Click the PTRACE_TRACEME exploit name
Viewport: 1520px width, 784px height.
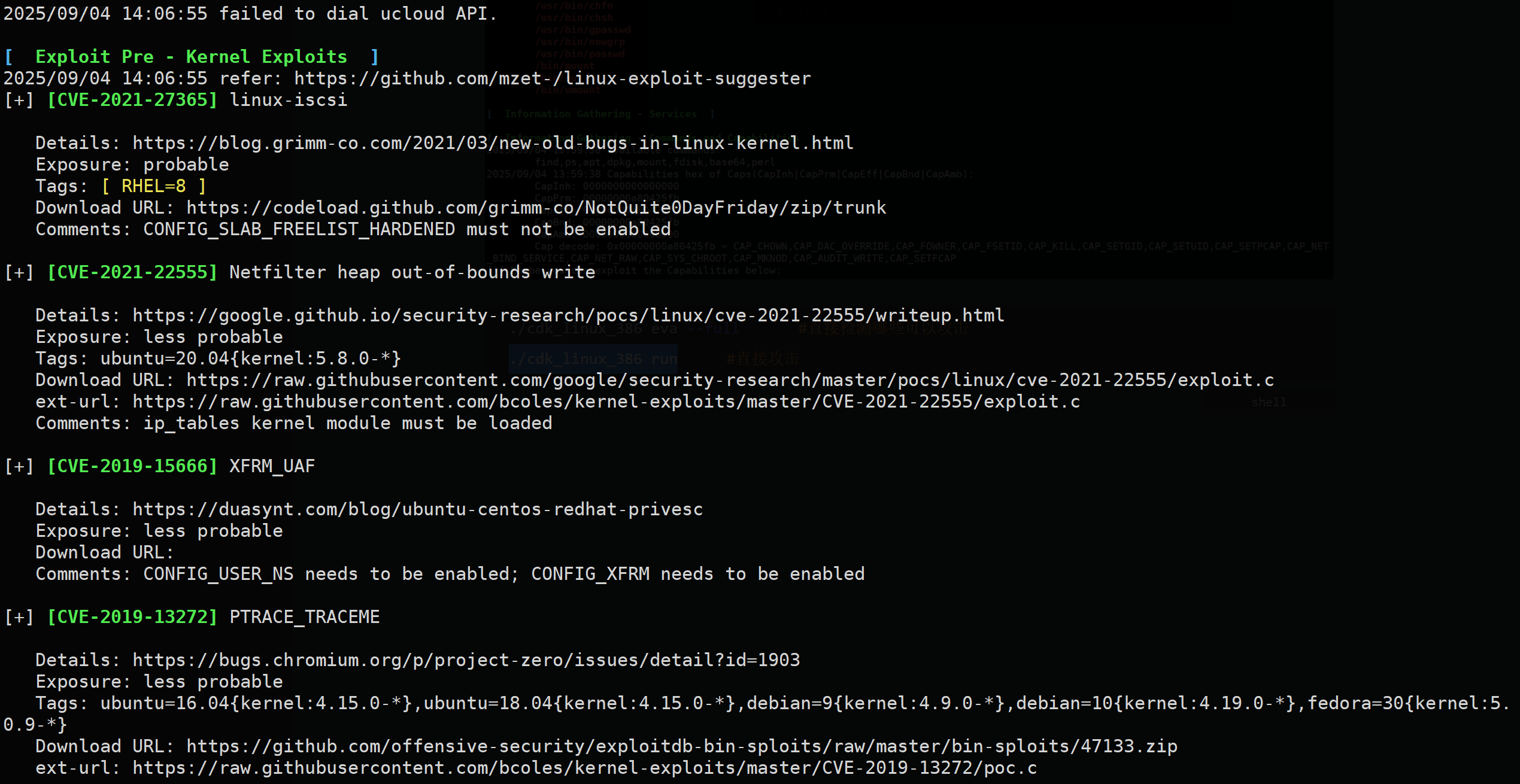tap(305, 617)
